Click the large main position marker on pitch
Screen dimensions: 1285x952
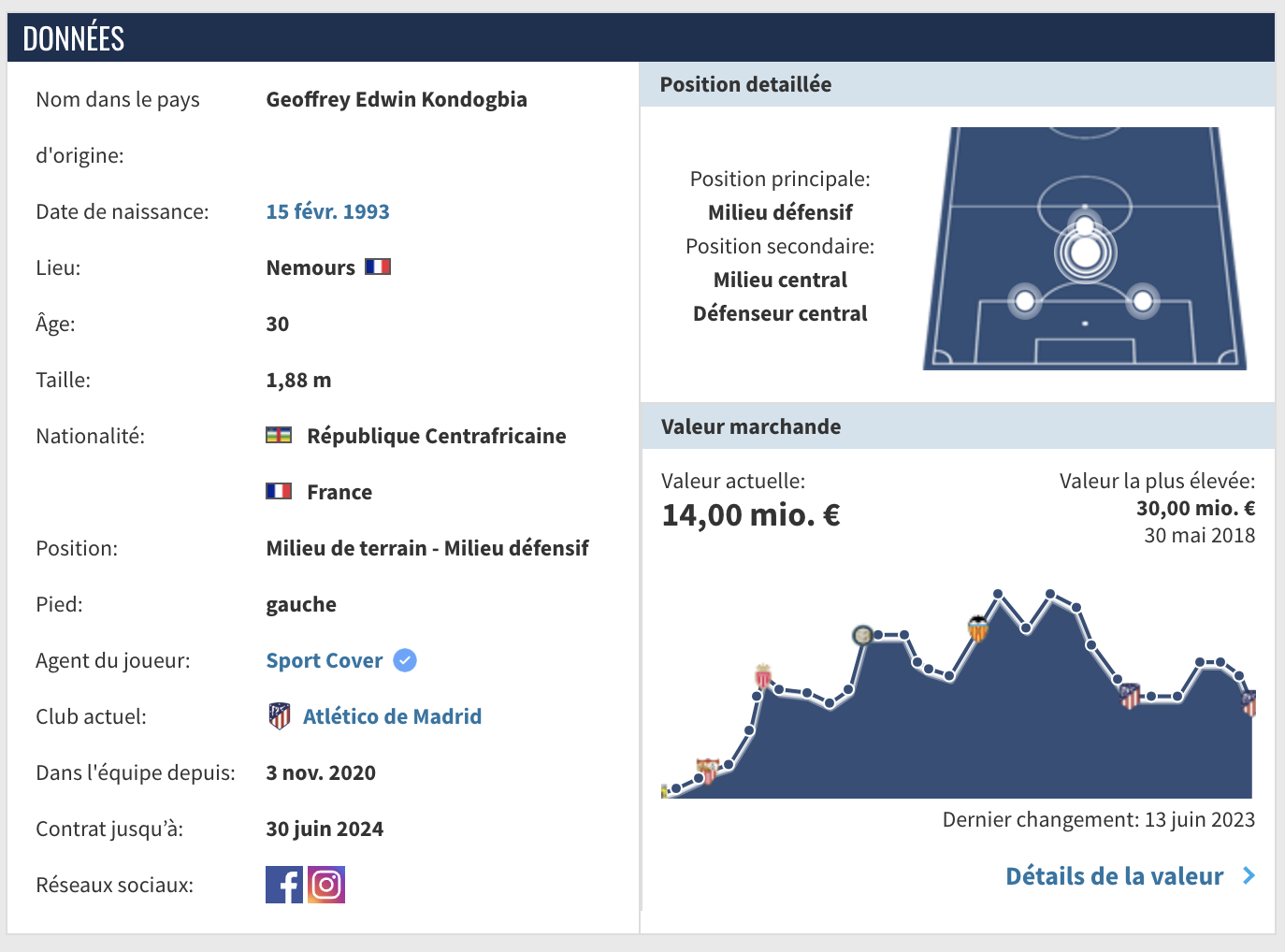coord(1085,252)
